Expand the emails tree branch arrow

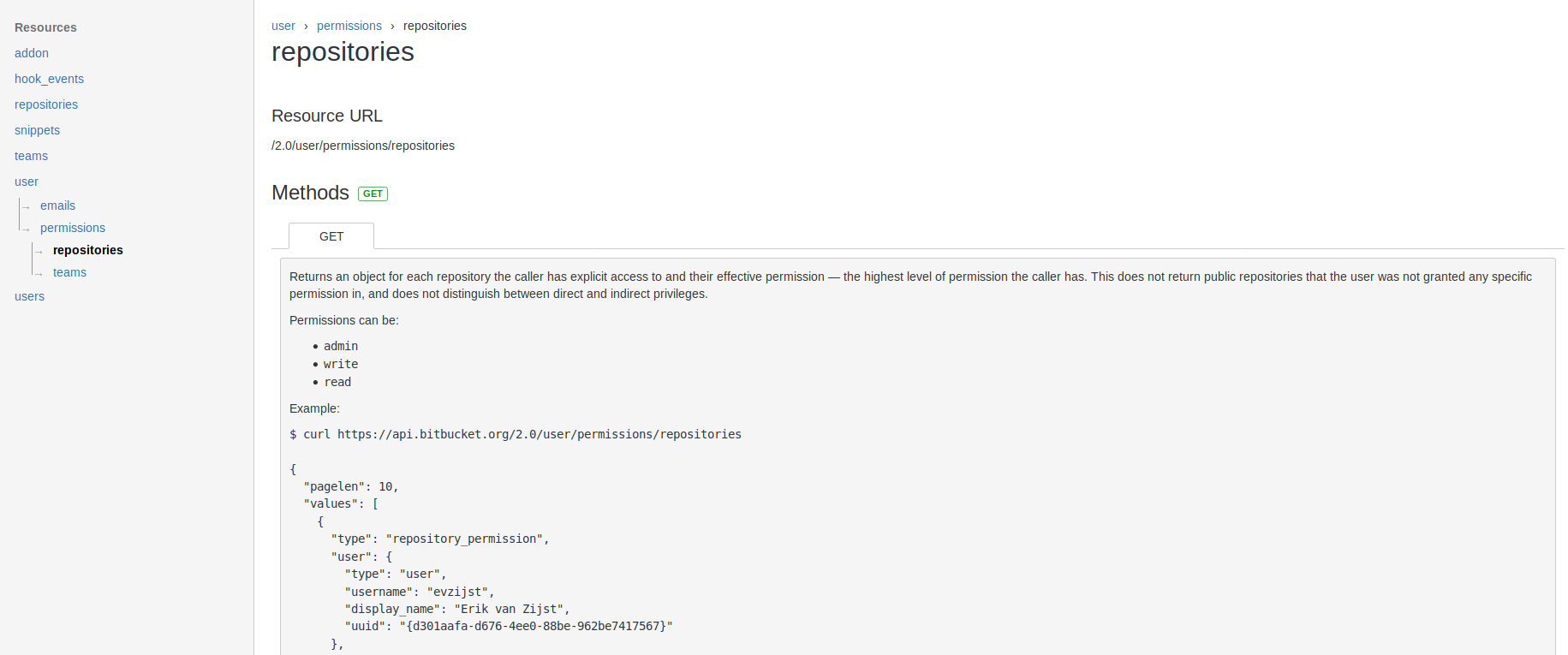pos(27,205)
